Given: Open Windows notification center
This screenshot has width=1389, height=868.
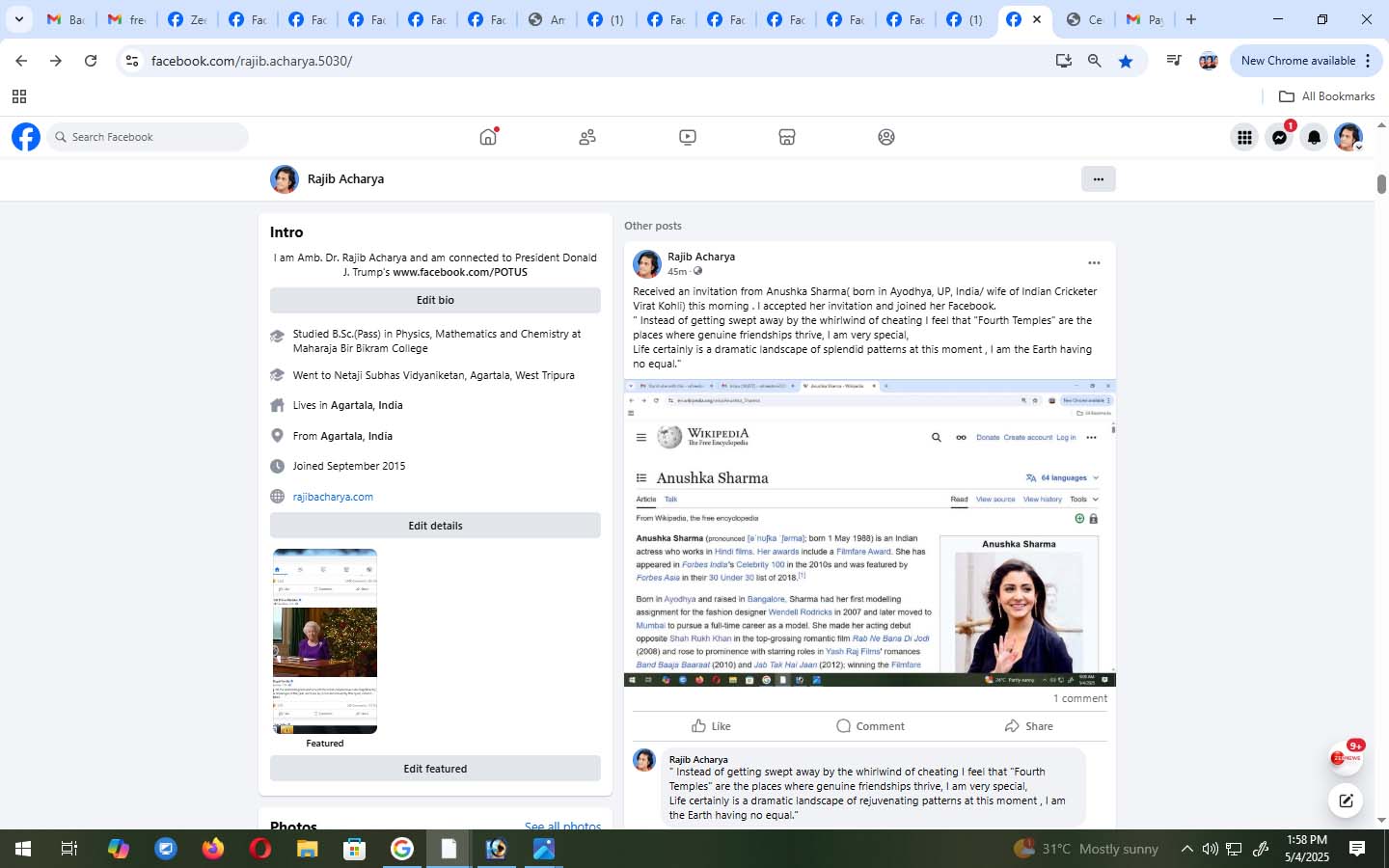Looking at the screenshot, I should 1357,849.
